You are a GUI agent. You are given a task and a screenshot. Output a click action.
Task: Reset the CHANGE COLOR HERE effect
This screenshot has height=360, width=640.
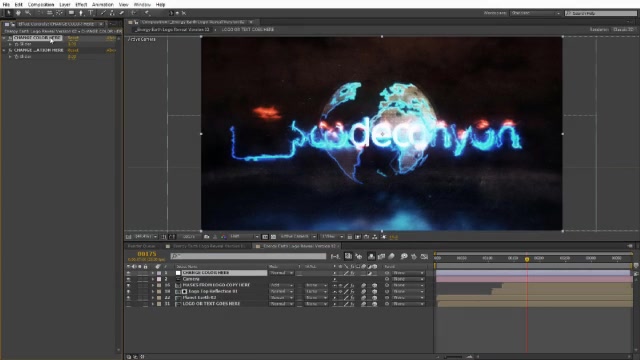click(73, 38)
